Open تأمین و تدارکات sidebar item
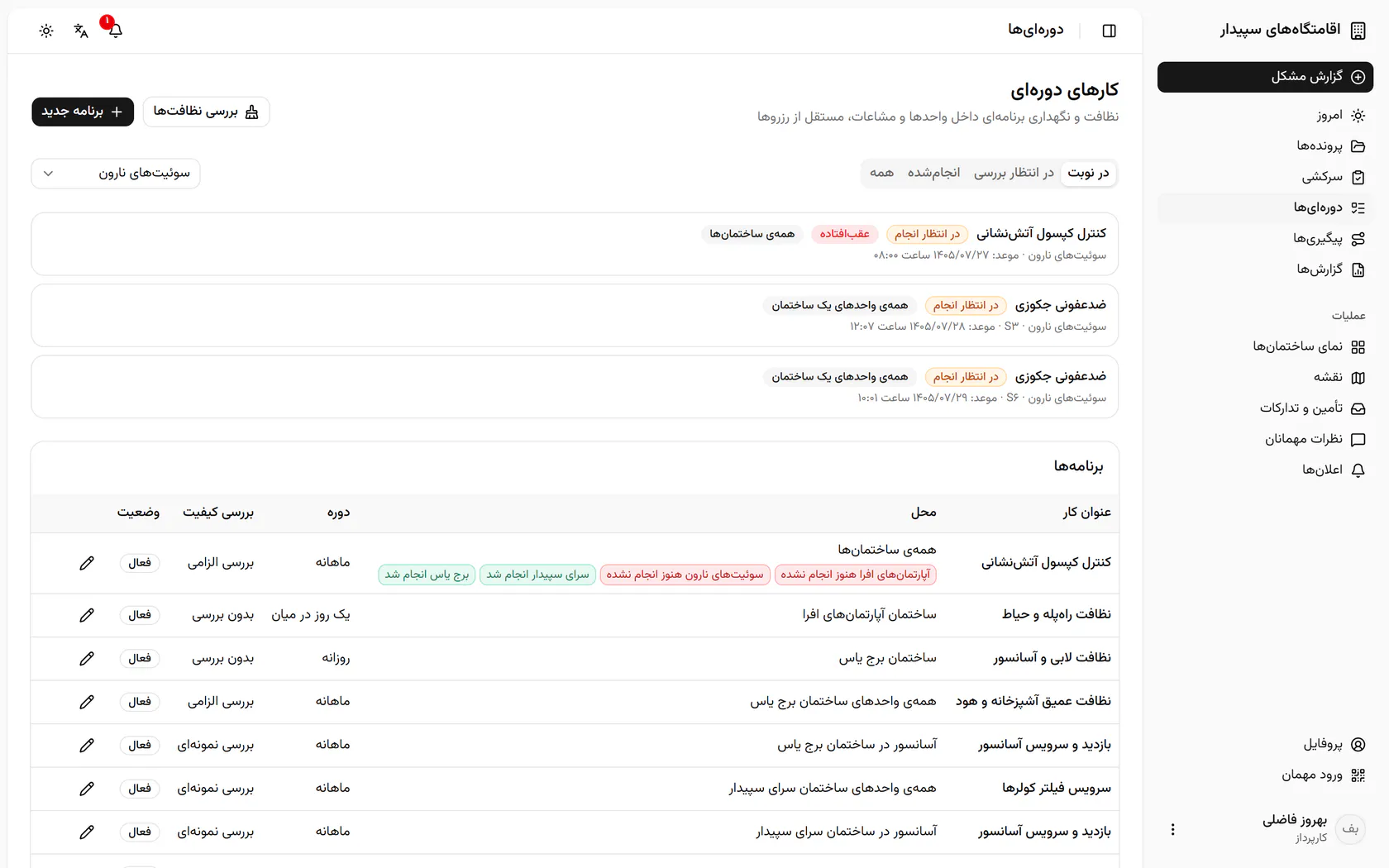1389x868 pixels. tap(1265, 408)
